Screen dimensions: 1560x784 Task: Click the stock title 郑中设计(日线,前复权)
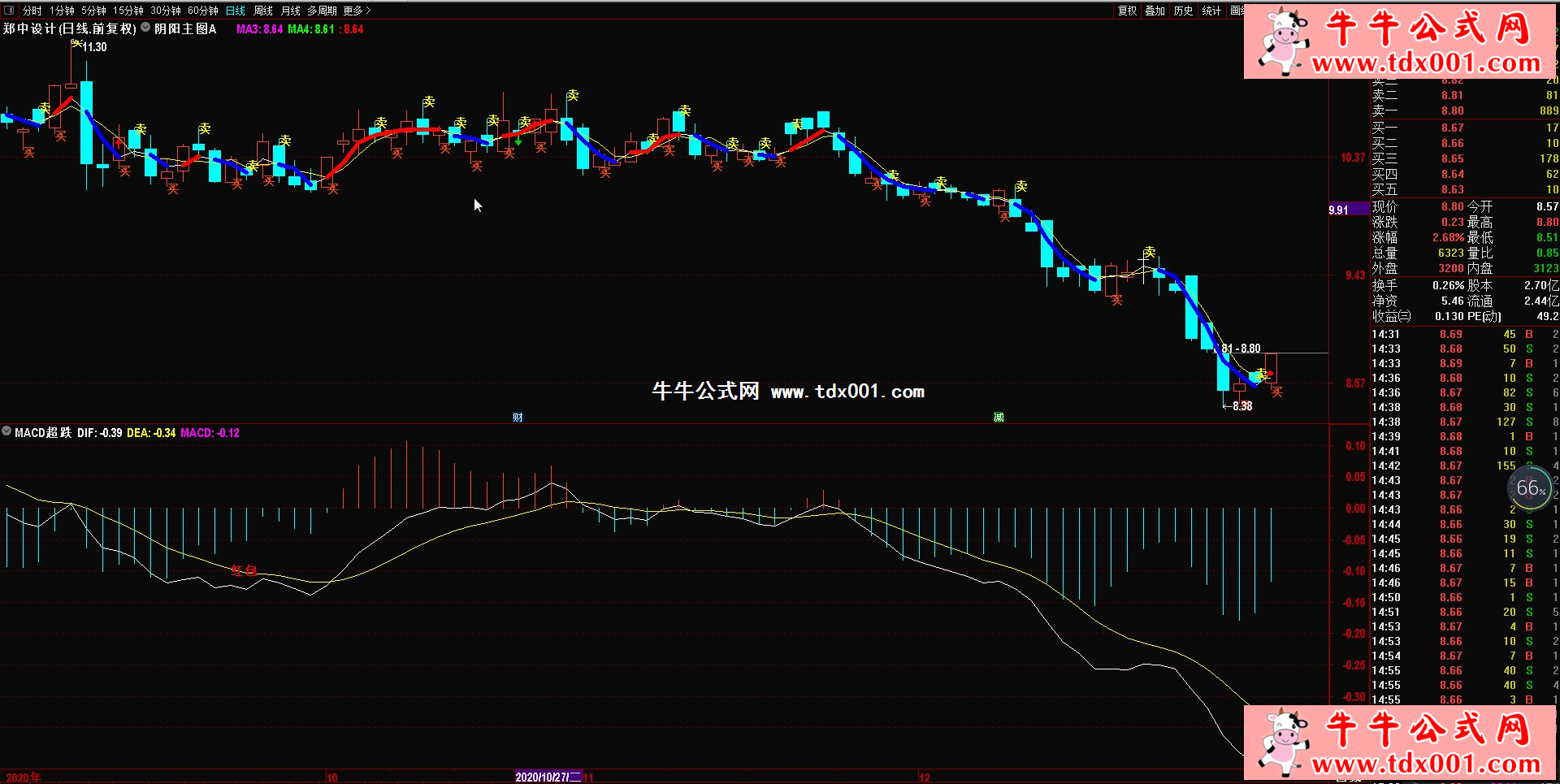tap(69, 28)
